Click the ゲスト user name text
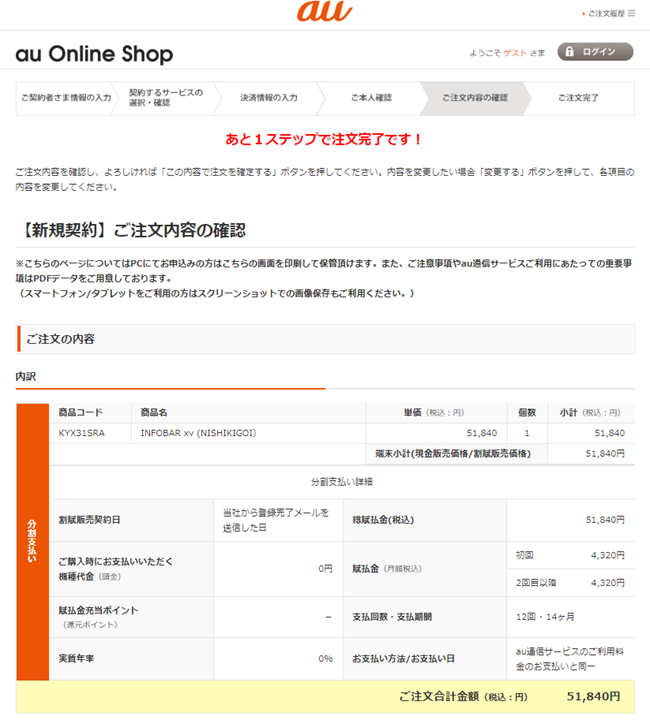This screenshot has width=650, height=720. (x=515, y=53)
